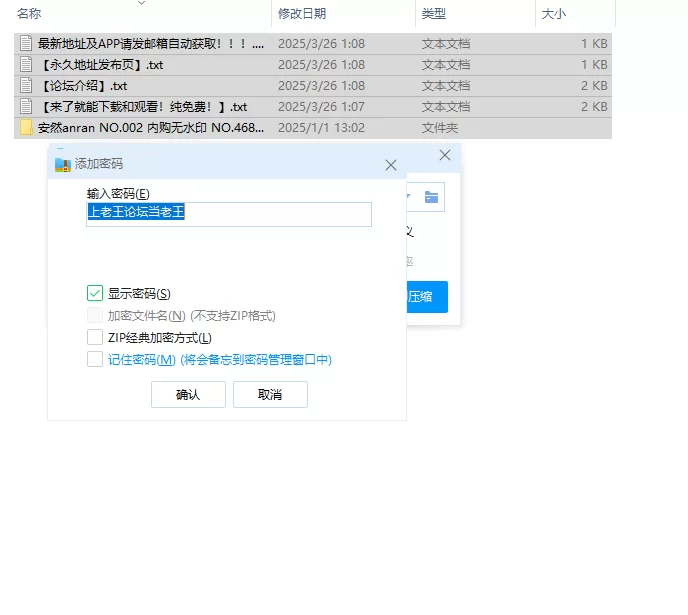The width and height of the screenshot is (688, 615).
Task: Click the folder icon of 安然anran NO.002
Action: 26,128
